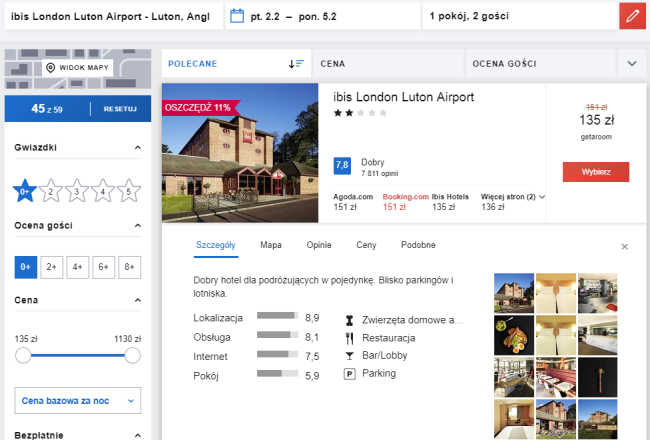Collapse the Bezpłatnie filter section

click(x=138, y=435)
